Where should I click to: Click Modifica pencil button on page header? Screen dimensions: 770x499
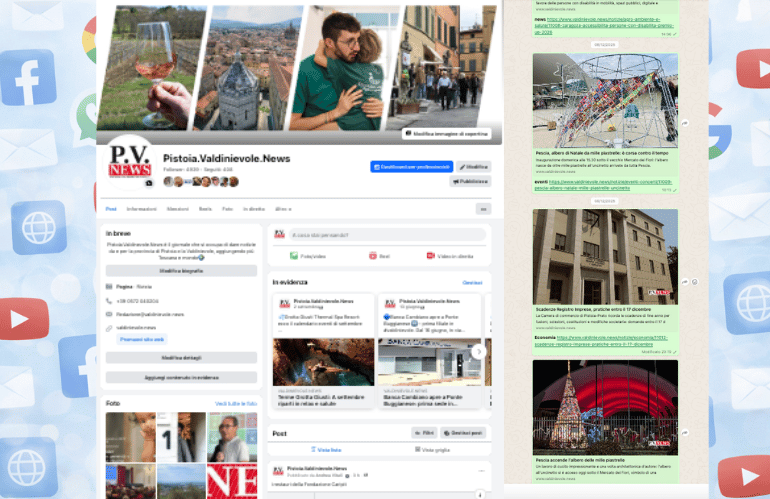(x=473, y=167)
